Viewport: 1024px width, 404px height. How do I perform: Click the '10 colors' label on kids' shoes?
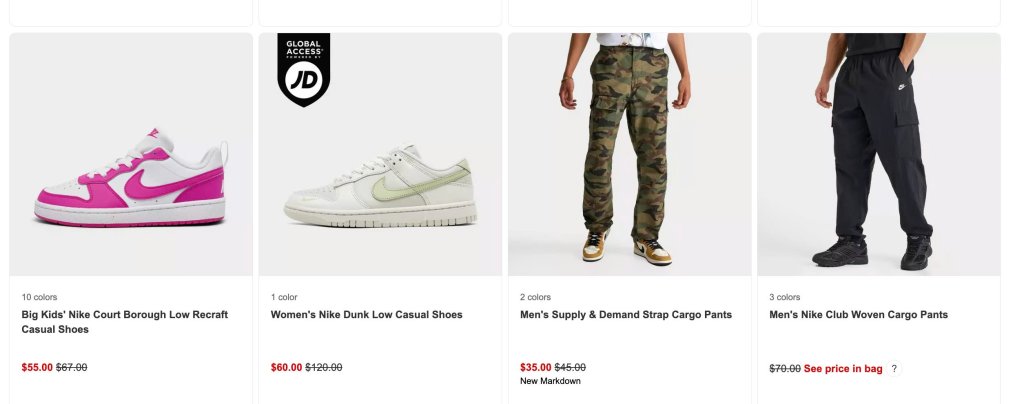click(41, 297)
